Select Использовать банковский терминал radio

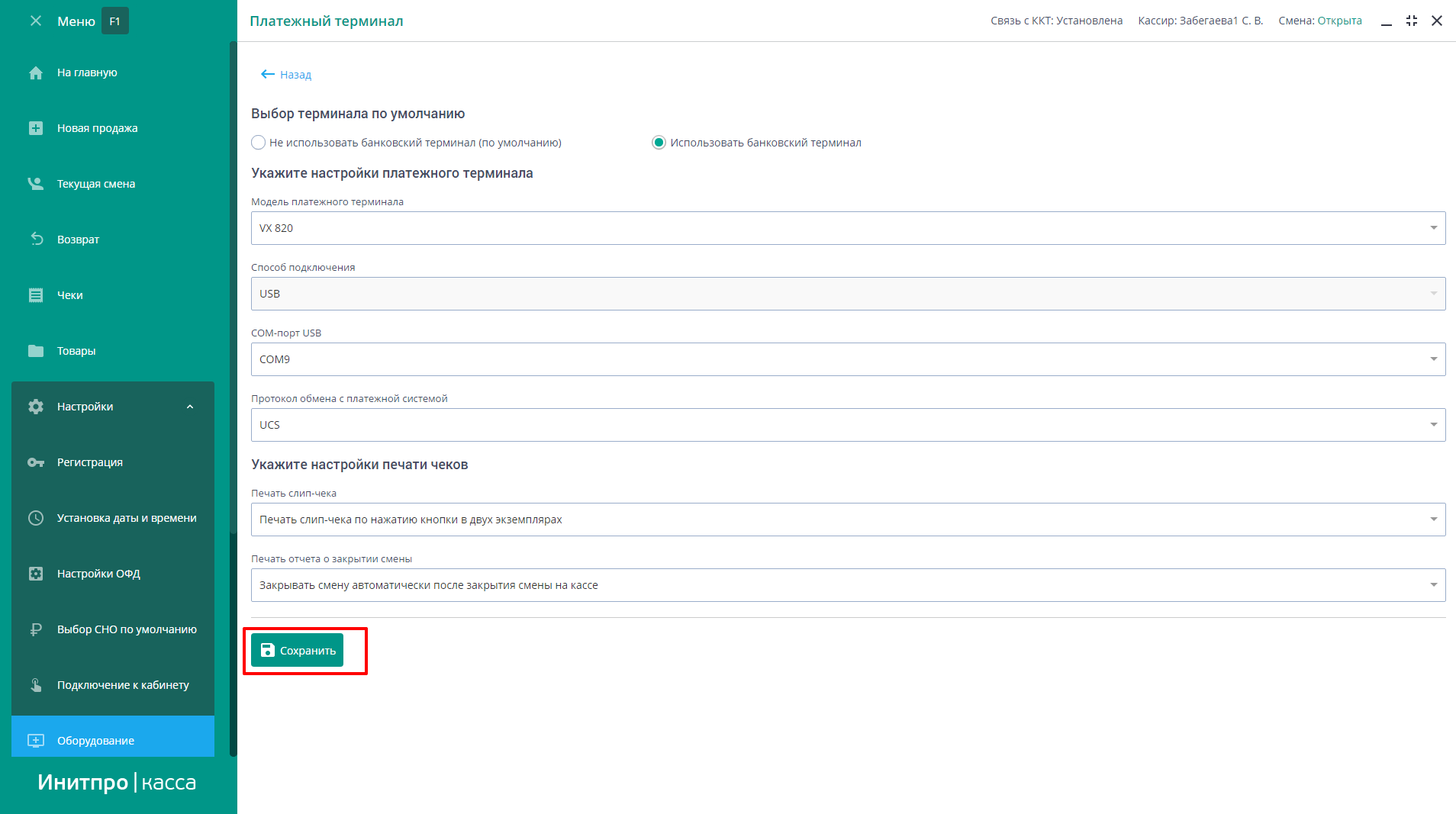(659, 143)
